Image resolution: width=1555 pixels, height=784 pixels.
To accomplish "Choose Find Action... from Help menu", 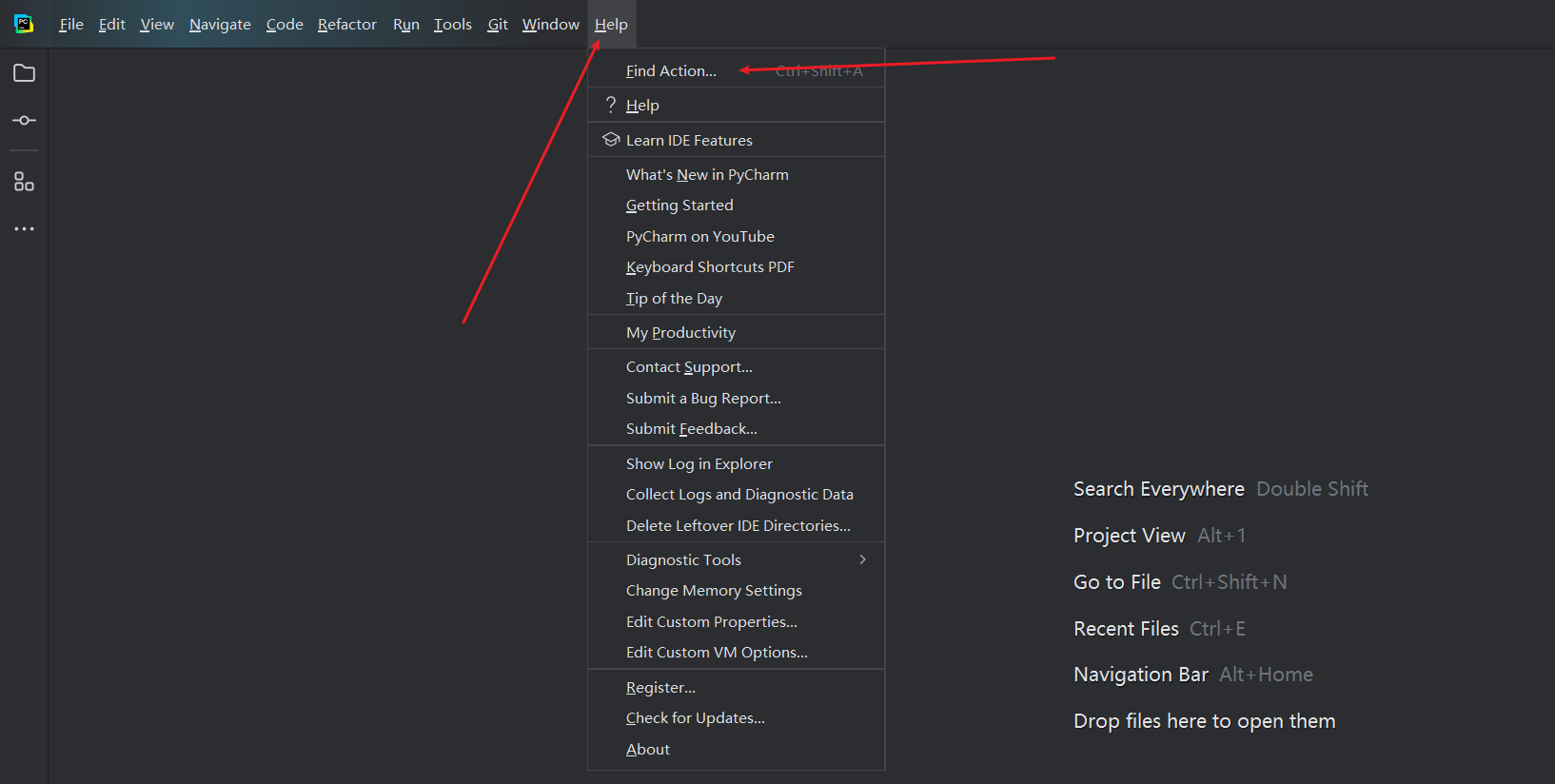I will pyautogui.click(x=737, y=70).
